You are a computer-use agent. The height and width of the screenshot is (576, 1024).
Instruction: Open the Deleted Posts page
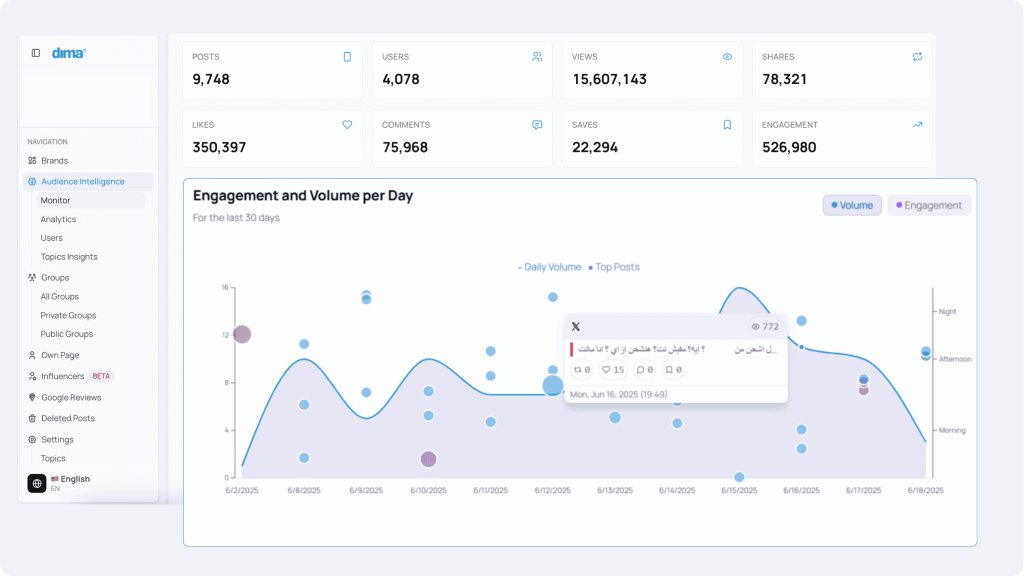68,418
